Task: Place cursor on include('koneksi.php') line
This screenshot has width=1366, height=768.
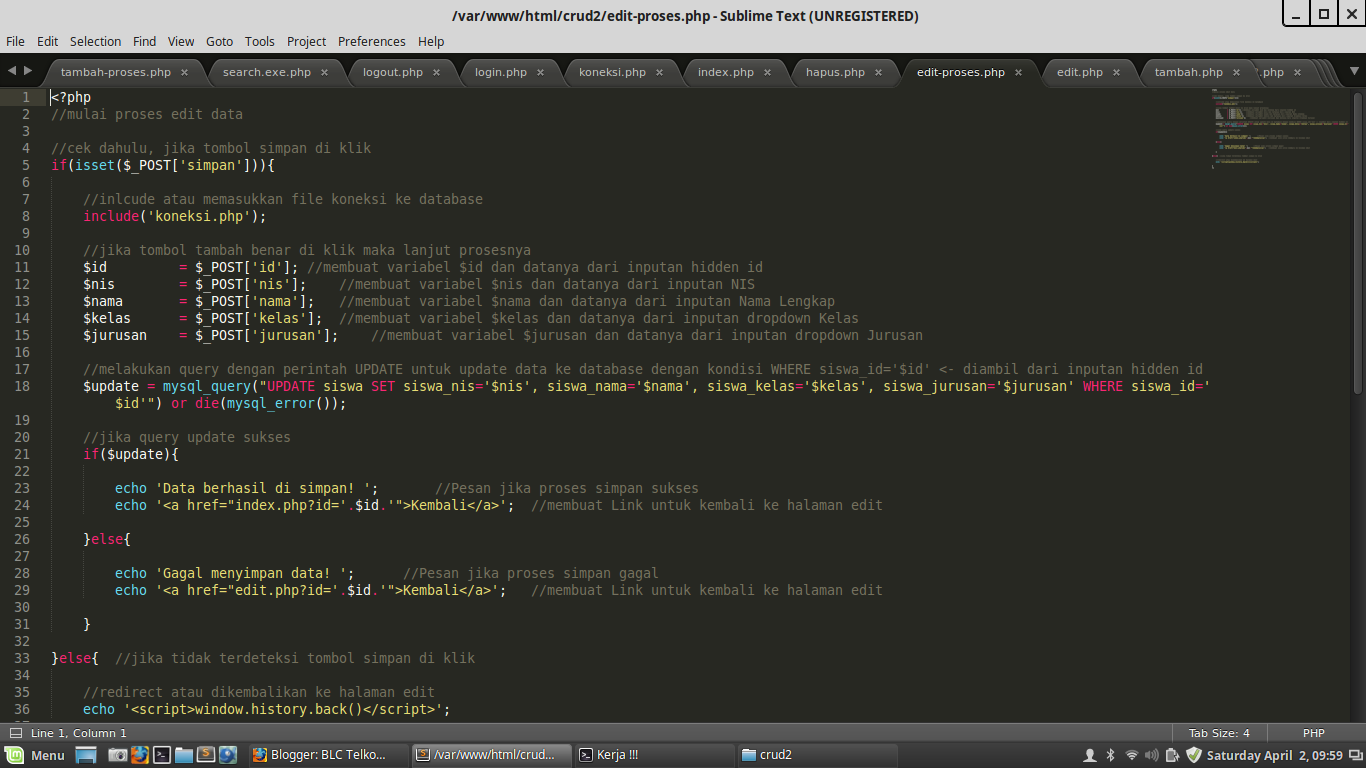Action: point(175,216)
